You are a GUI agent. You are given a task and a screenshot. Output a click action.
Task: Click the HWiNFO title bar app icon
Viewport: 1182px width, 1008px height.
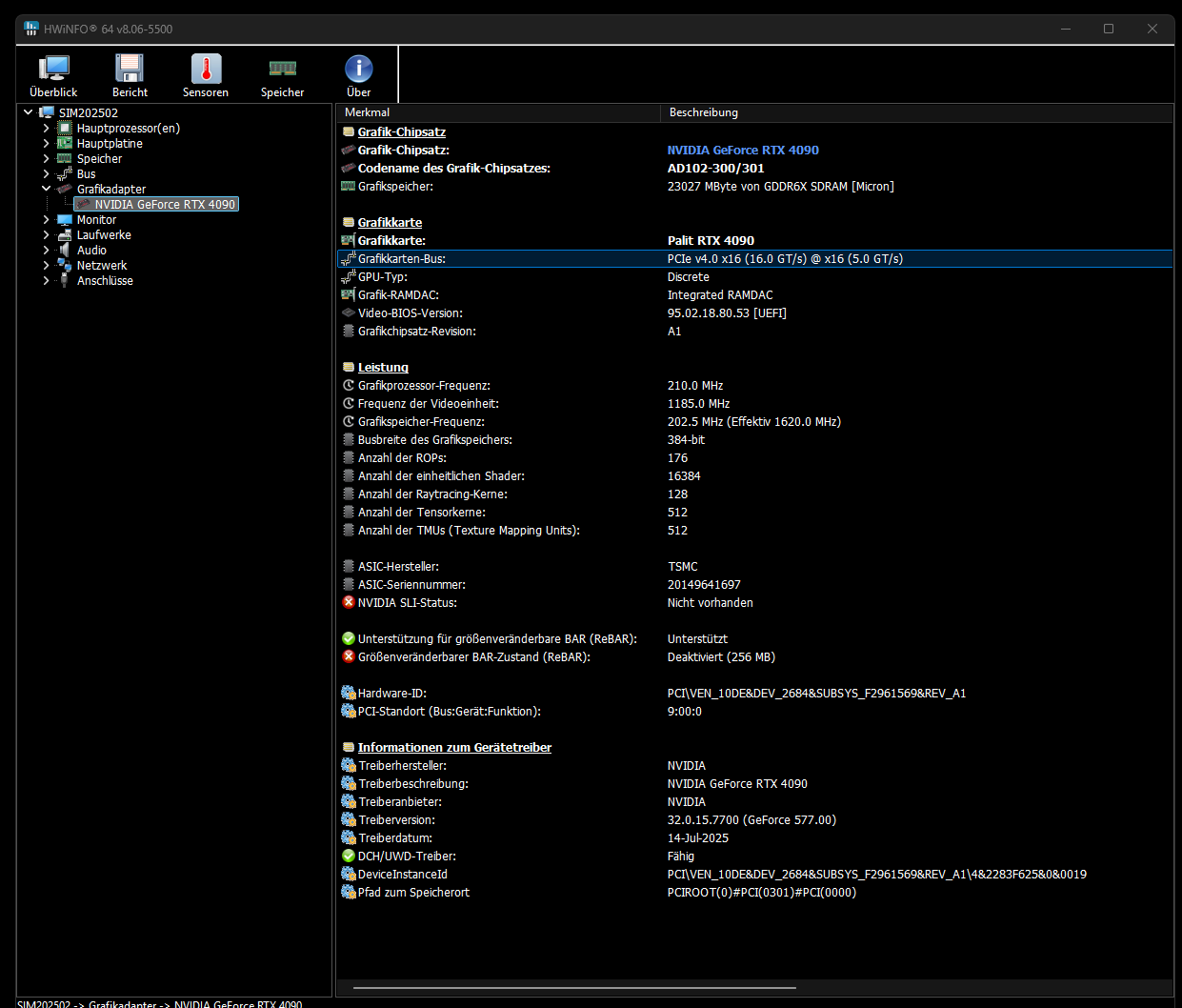[x=31, y=29]
